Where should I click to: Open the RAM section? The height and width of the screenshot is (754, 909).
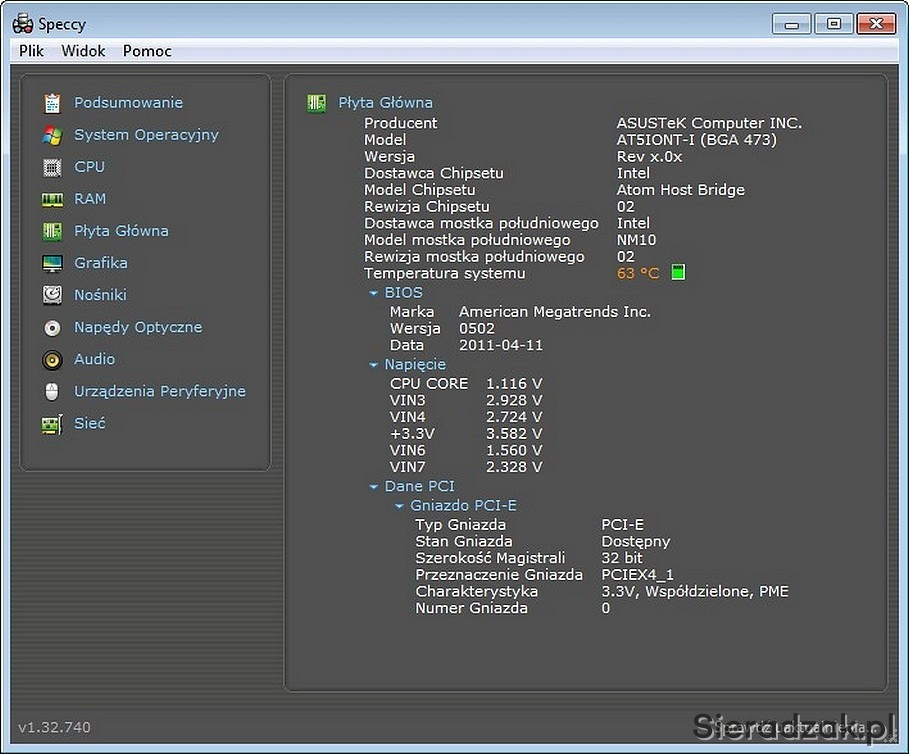click(x=90, y=199)
